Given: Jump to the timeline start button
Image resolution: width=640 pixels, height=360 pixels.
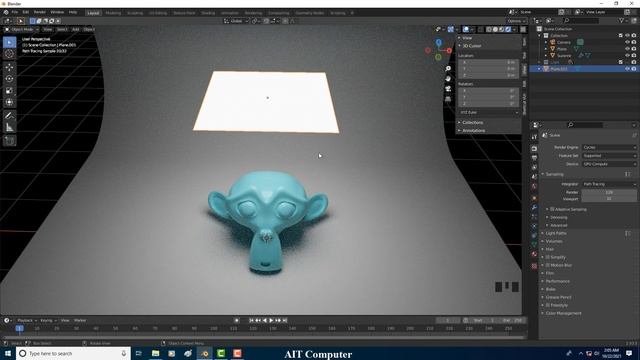Looking at the screenshot, I should [251, 320].
